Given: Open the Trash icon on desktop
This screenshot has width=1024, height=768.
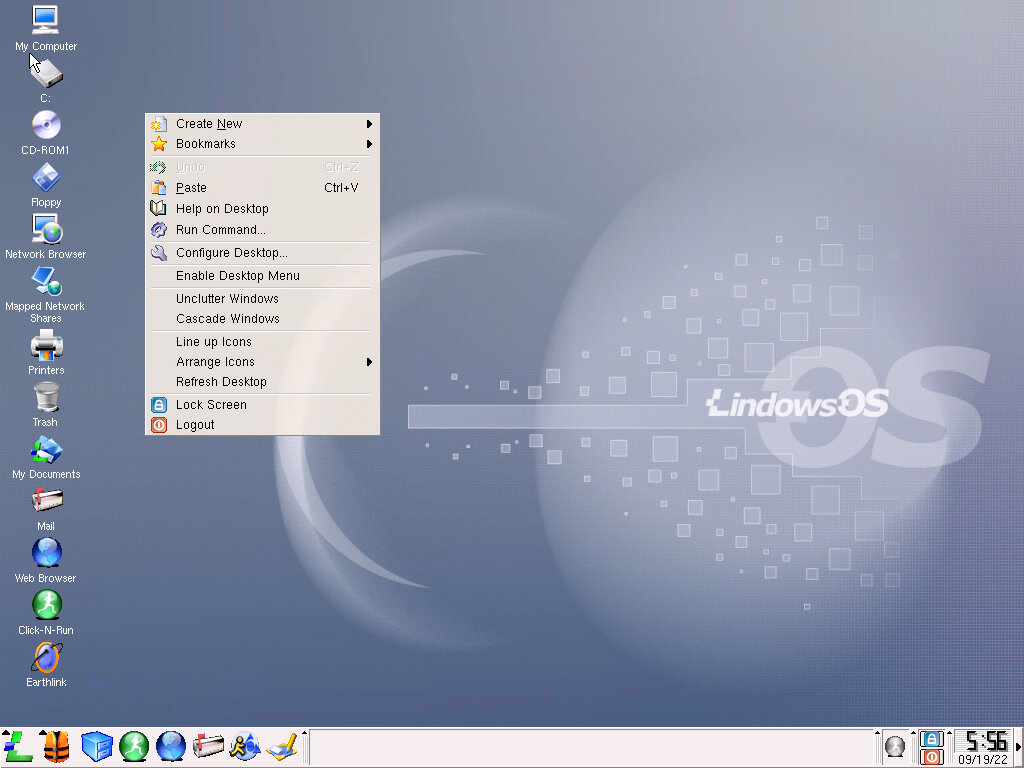Looking at the screenshot, I should coord(46,398).
